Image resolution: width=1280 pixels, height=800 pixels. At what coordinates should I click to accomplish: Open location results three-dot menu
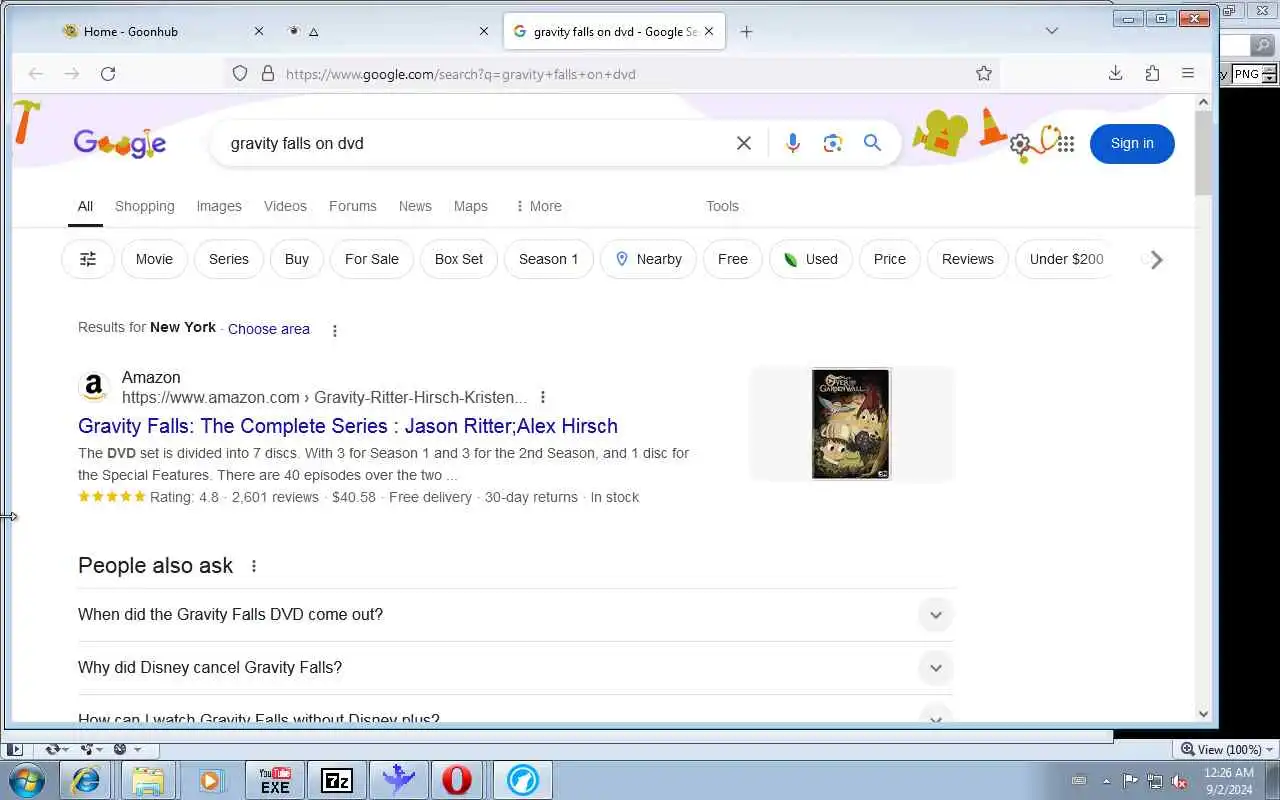tap(335, 330)
